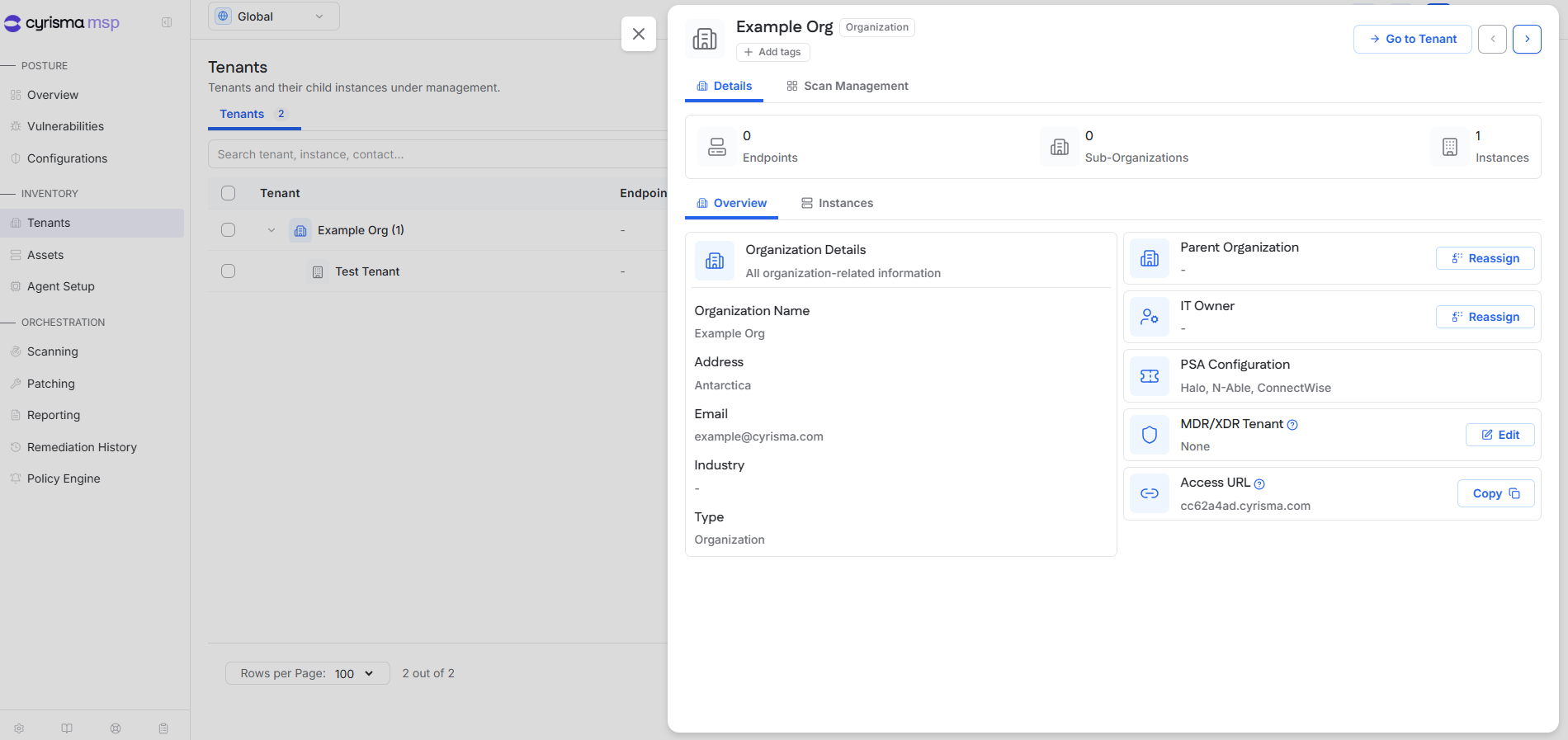The image size is (1568, 740).
Task: Copy the Access URL
Action: tap(1496, 493)
